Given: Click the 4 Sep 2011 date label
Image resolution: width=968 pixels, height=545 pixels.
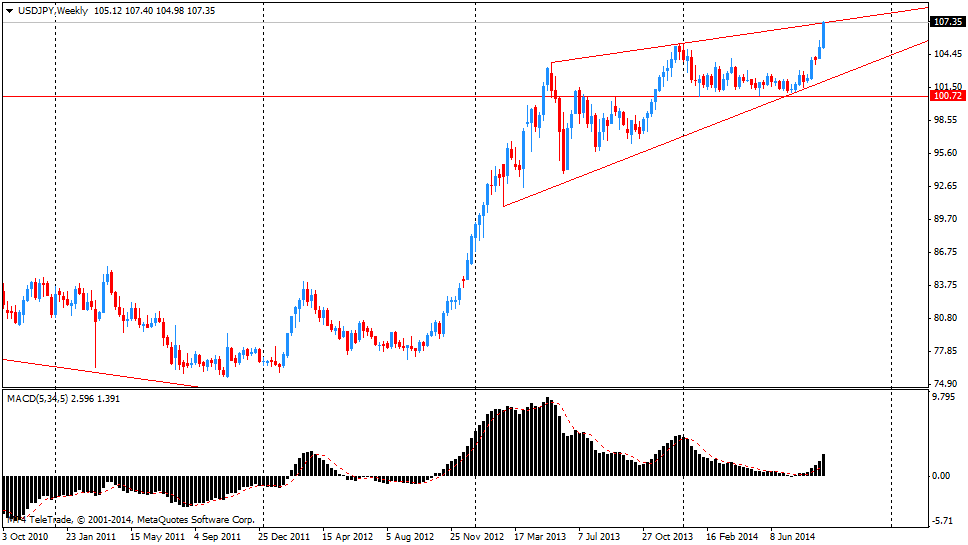Looking at the screenshot, I should (x=217, y=536).
